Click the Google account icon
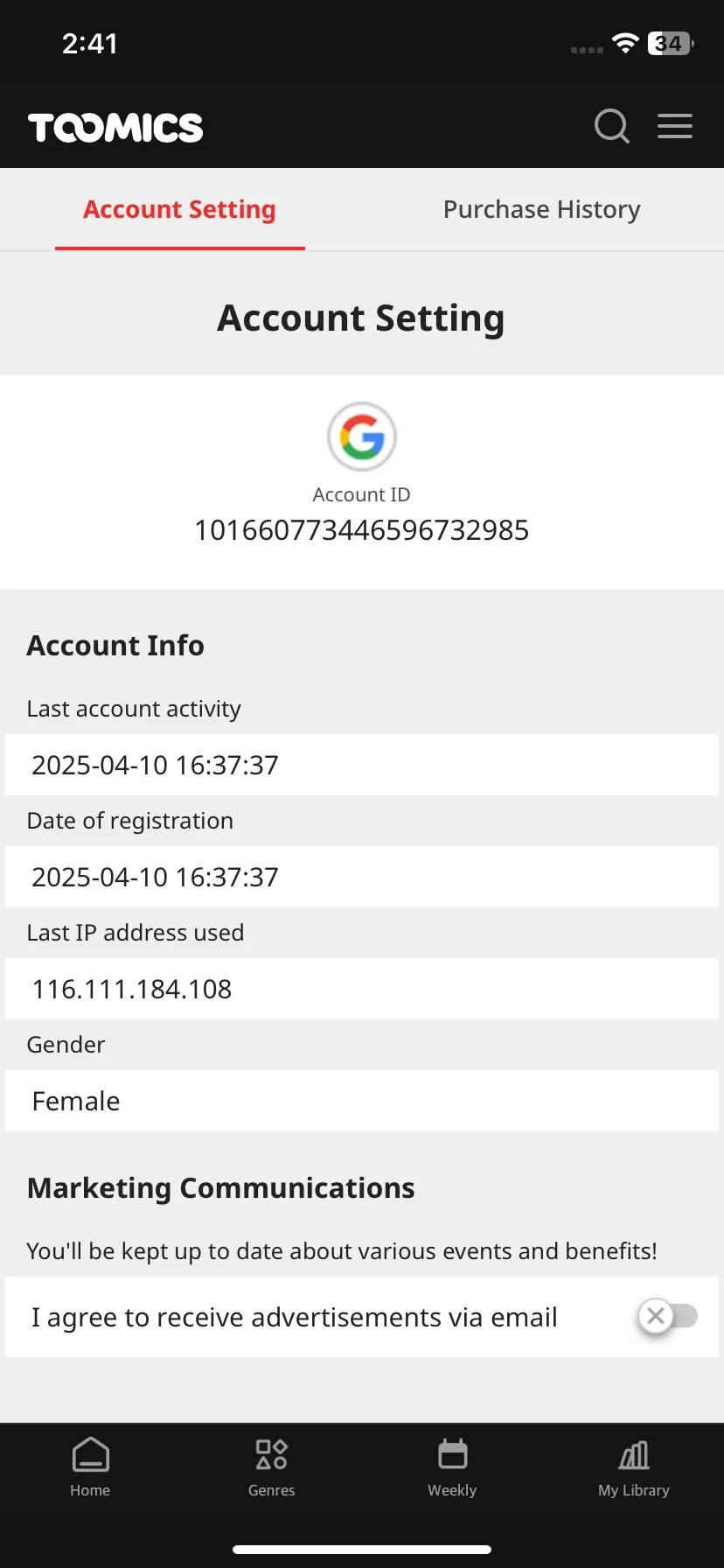 pyautogui.click(x=362, y=437)
